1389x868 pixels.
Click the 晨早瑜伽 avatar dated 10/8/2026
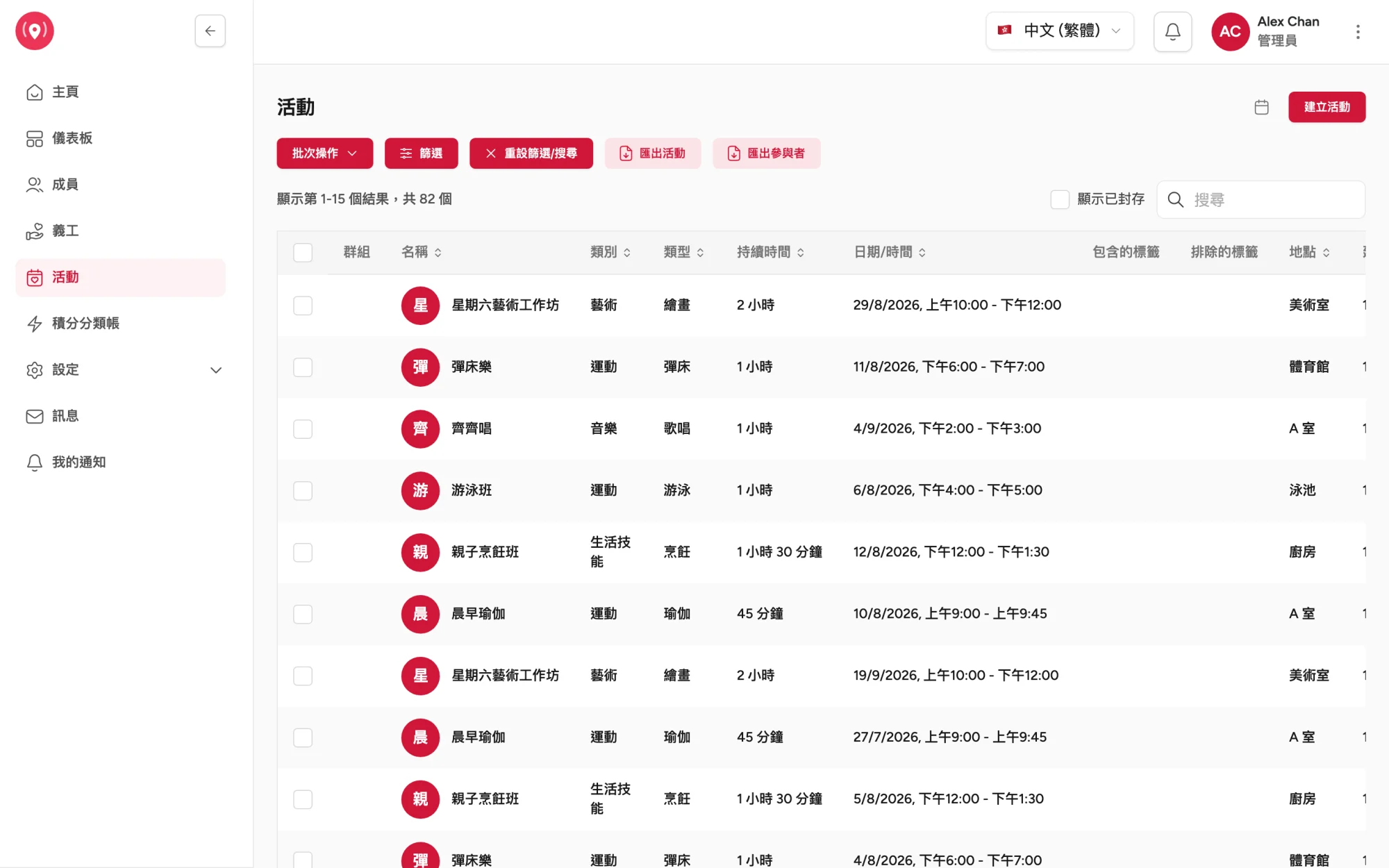click(x=420, y=614)
